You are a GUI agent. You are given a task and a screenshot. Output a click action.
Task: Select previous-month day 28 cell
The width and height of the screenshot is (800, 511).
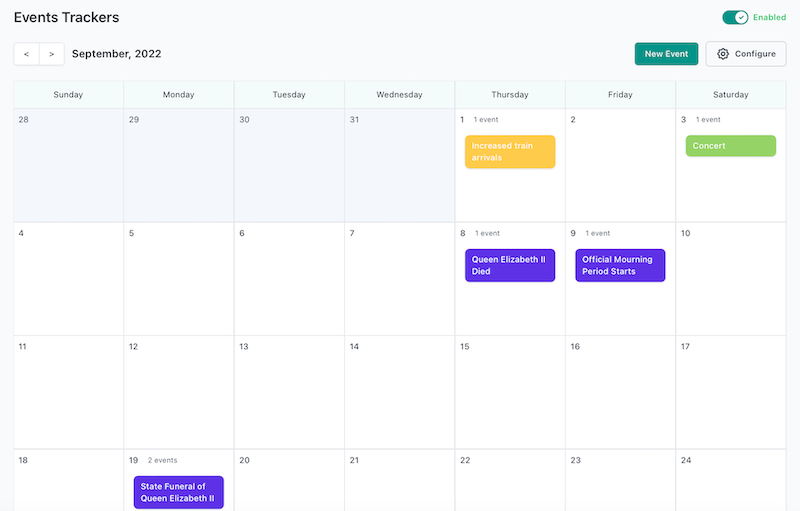[68, 165]
